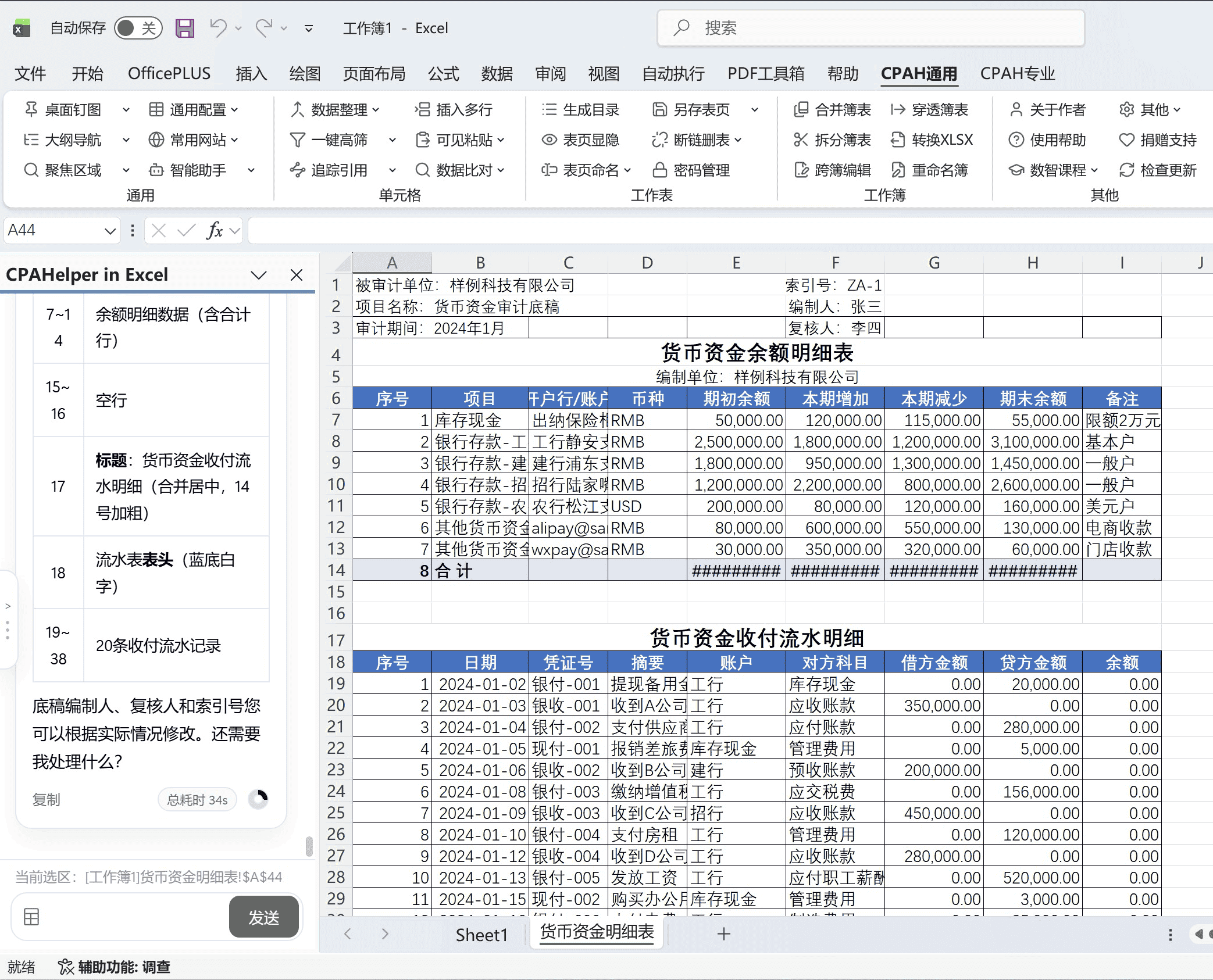1213x980 pixels.
Task: Click the 大纲导航 tool
Action: [63, 140]
